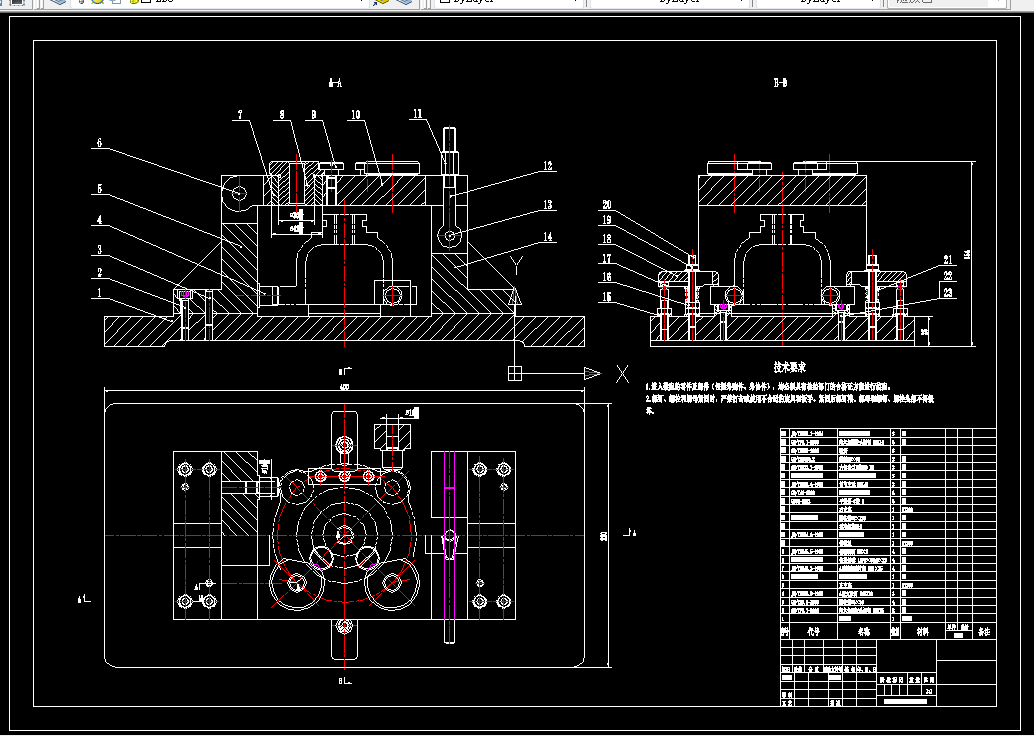Click the B-B section view title
Screen dimensions: 1034x736
pos(780,83)
